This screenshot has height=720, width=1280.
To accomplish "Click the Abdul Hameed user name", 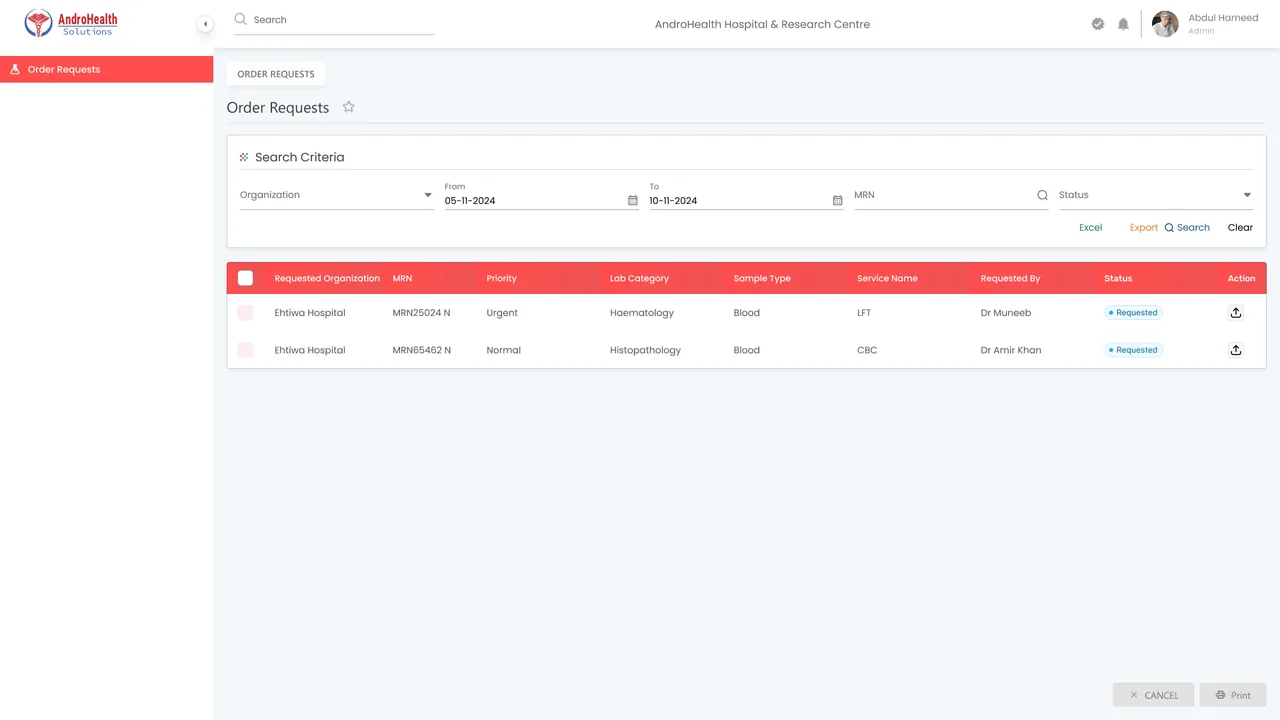I will click(1223, 18).
